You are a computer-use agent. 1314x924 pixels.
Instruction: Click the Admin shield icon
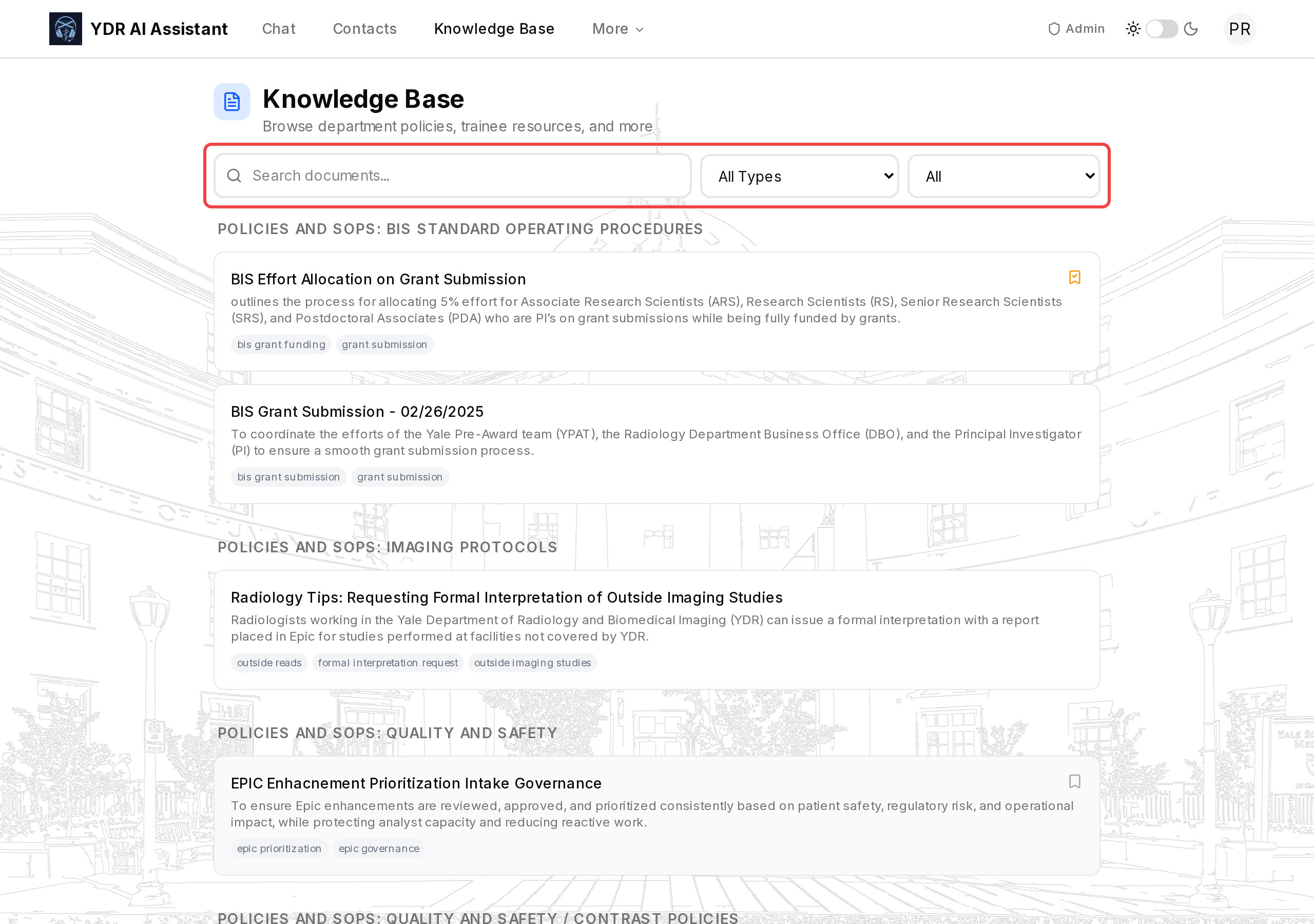pos(1054,29)
